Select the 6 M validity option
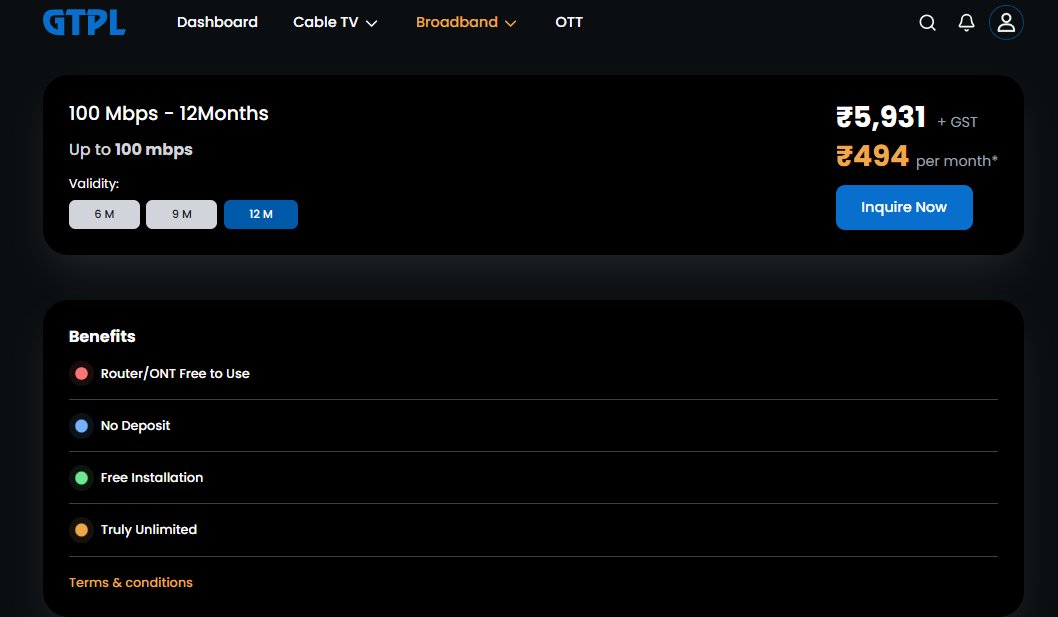The width and height of the screenshot is (1058, 617). point(105,215)
